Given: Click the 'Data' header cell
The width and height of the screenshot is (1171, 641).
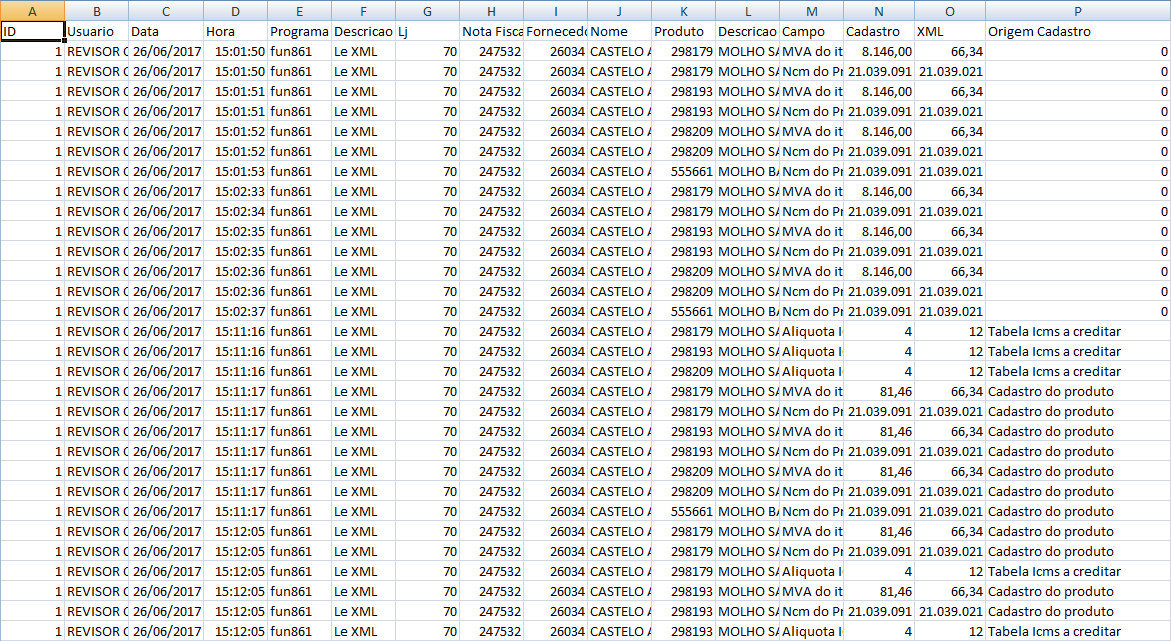Looking at the screenshot, I should click(165, 31).
